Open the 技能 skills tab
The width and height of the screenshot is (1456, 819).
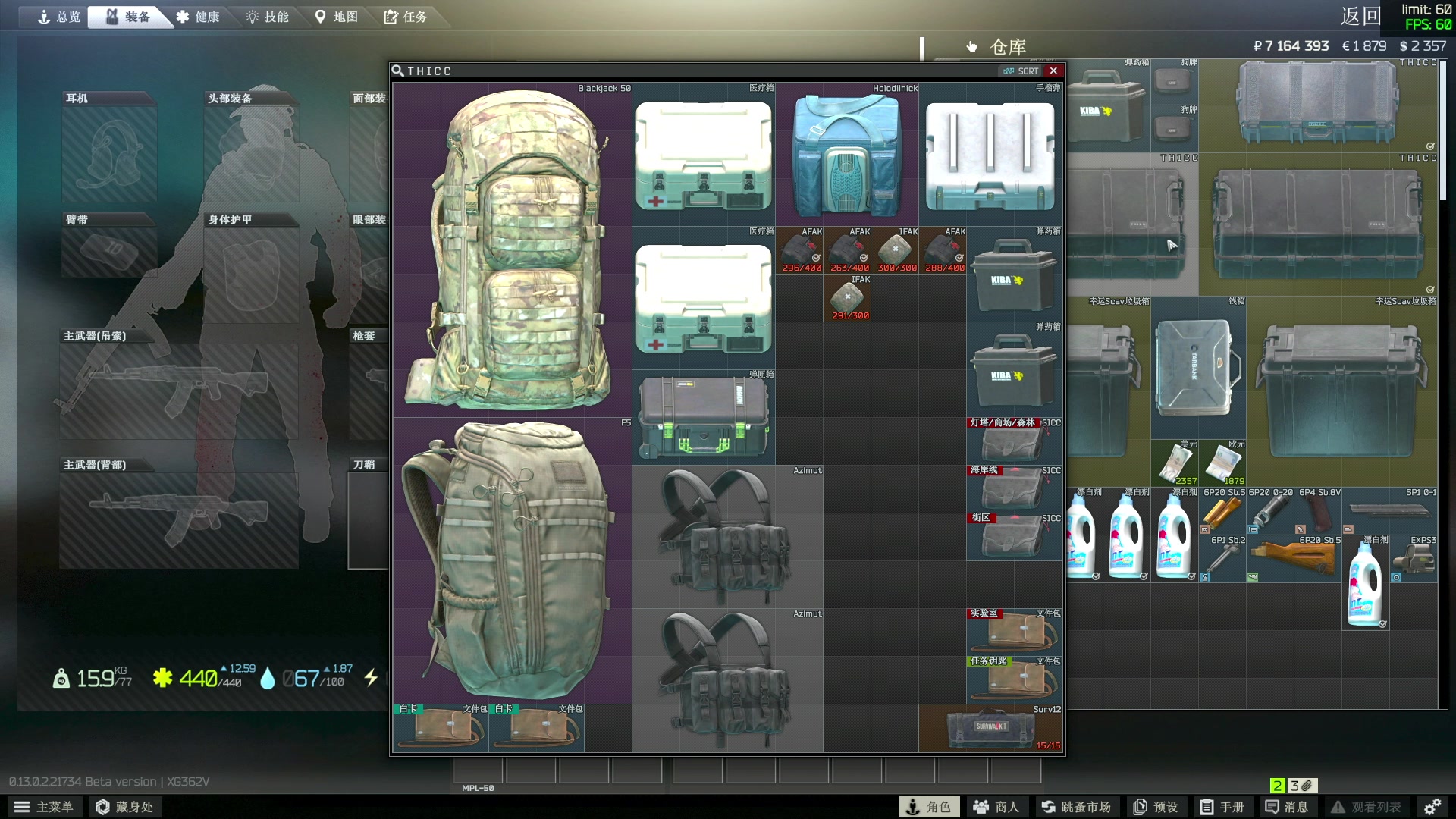[268, 17]
